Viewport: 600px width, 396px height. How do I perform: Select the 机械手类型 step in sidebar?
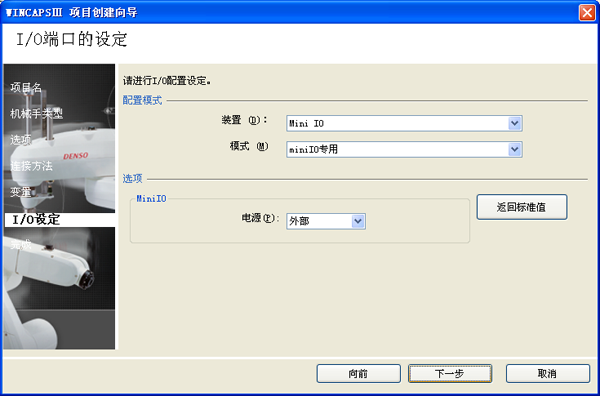pyautogui.click(x=36, y=114)
